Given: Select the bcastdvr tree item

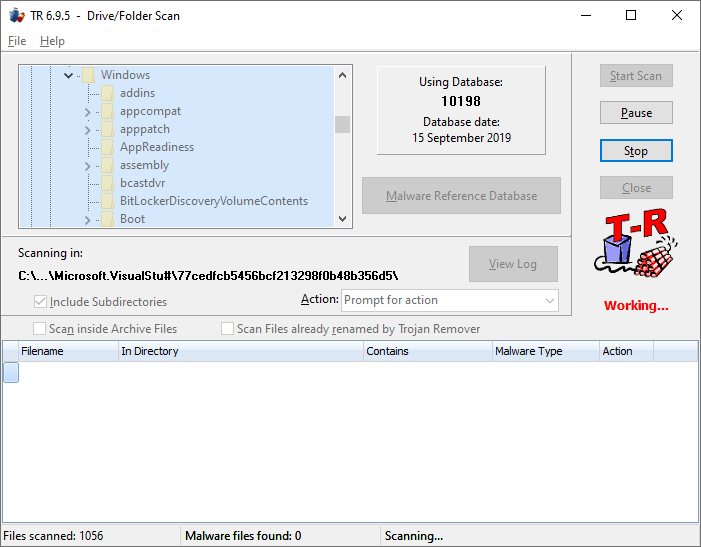Looking at the screenshot, I should [x=143, y=183].
